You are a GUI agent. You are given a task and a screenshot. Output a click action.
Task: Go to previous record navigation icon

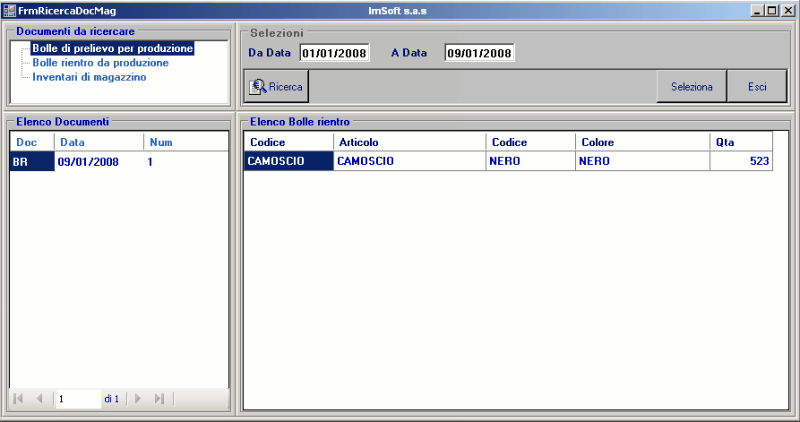pos(39,399)
